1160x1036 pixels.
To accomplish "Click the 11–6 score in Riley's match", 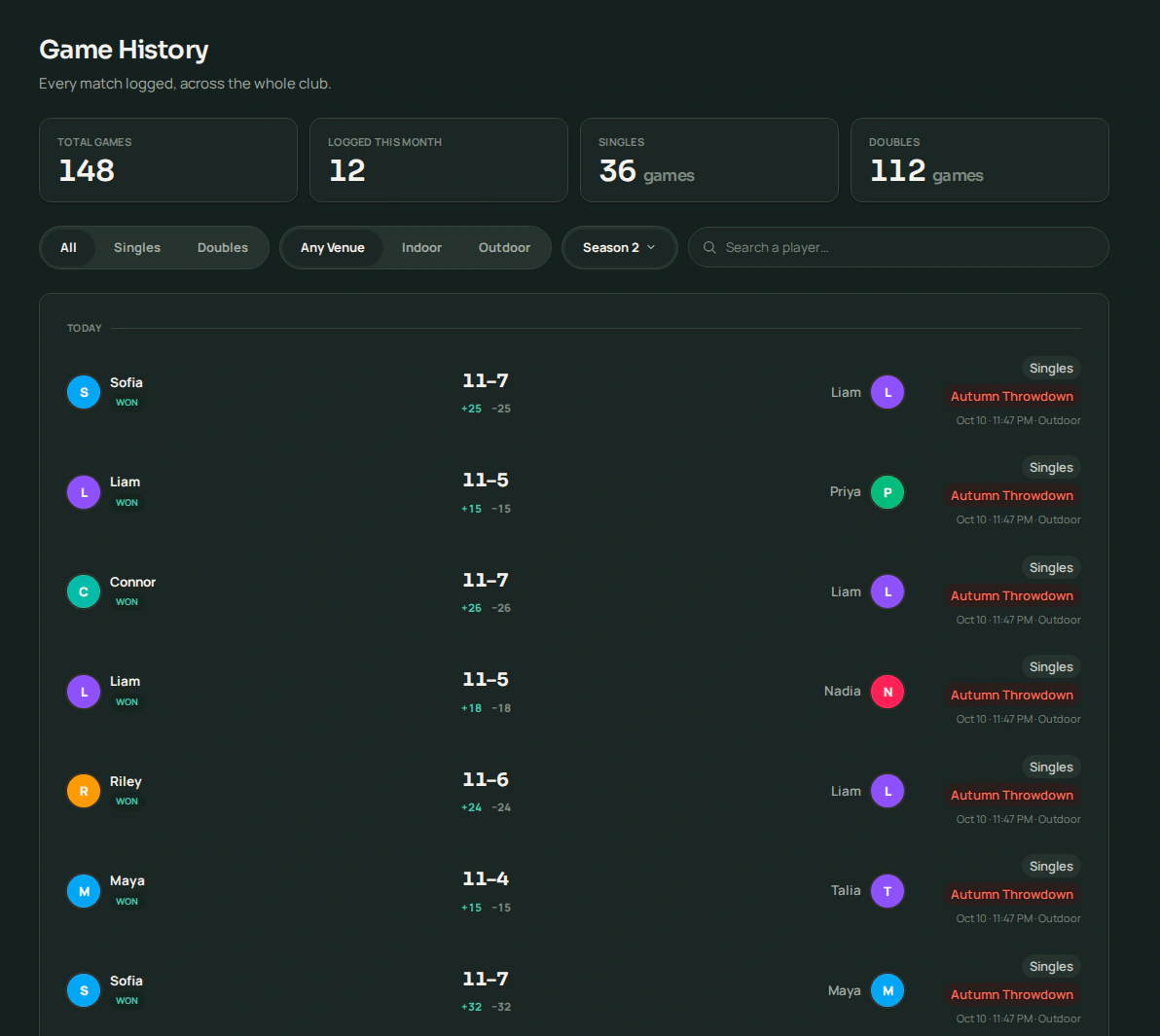I will tap(486, 779).
